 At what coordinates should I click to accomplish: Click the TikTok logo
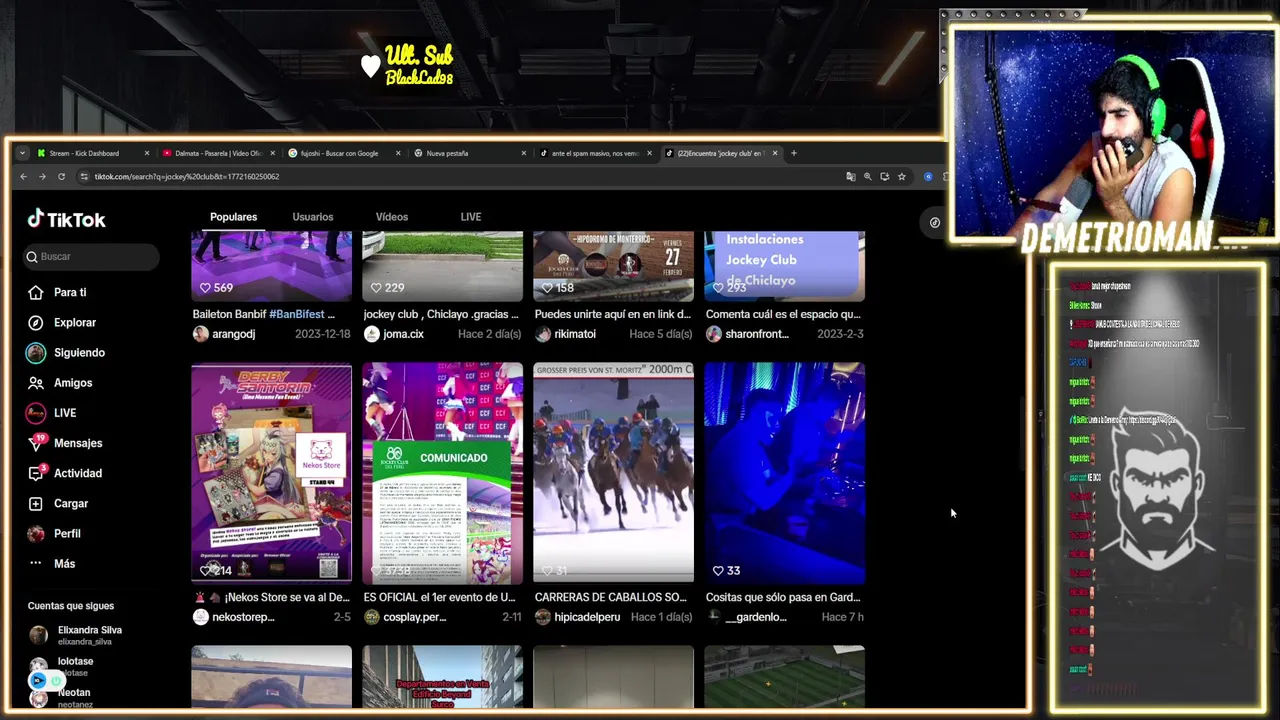click(x=66, y=220)
